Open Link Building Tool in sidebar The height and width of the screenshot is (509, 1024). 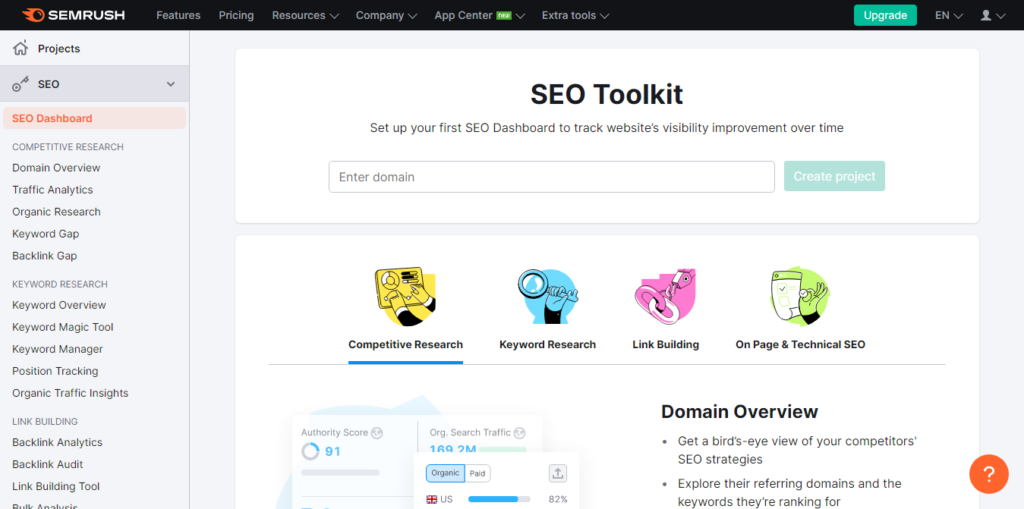click(56, 486)
